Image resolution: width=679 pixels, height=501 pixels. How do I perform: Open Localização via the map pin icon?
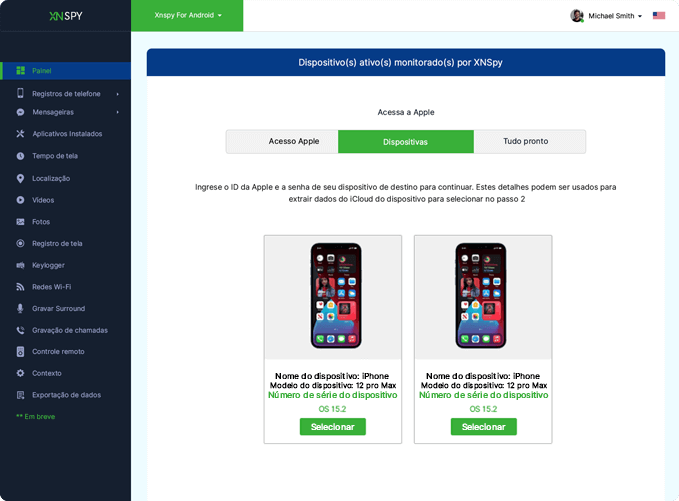[20, 178]
